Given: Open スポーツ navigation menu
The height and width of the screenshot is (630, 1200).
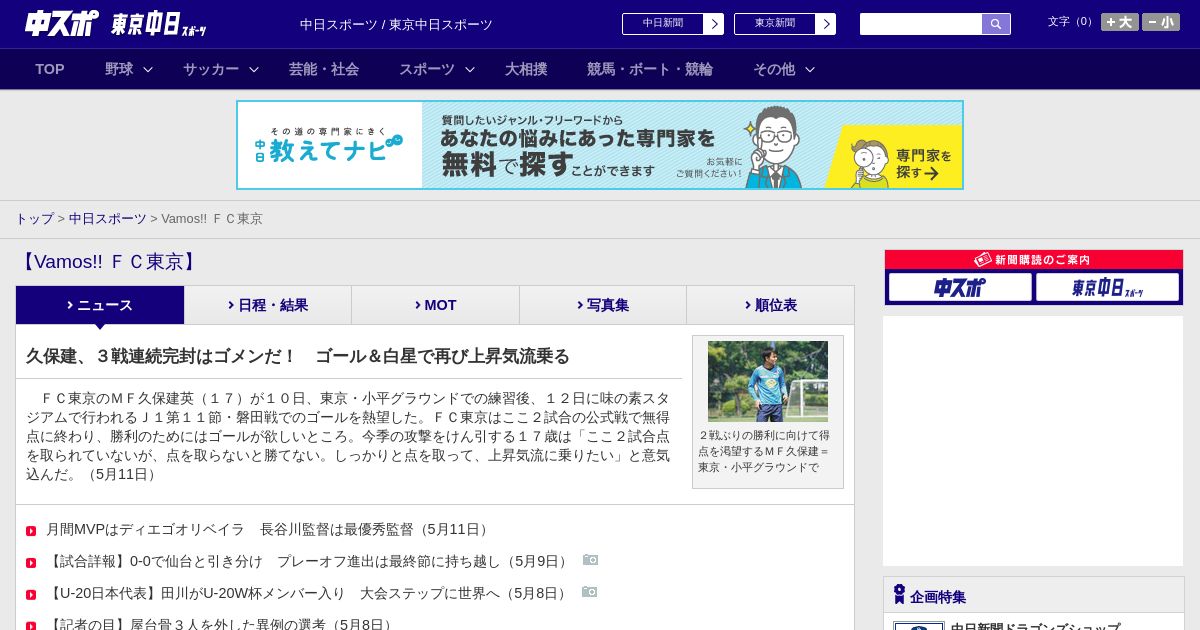Looking at the screenshot, I should click(x=427, y=69).
